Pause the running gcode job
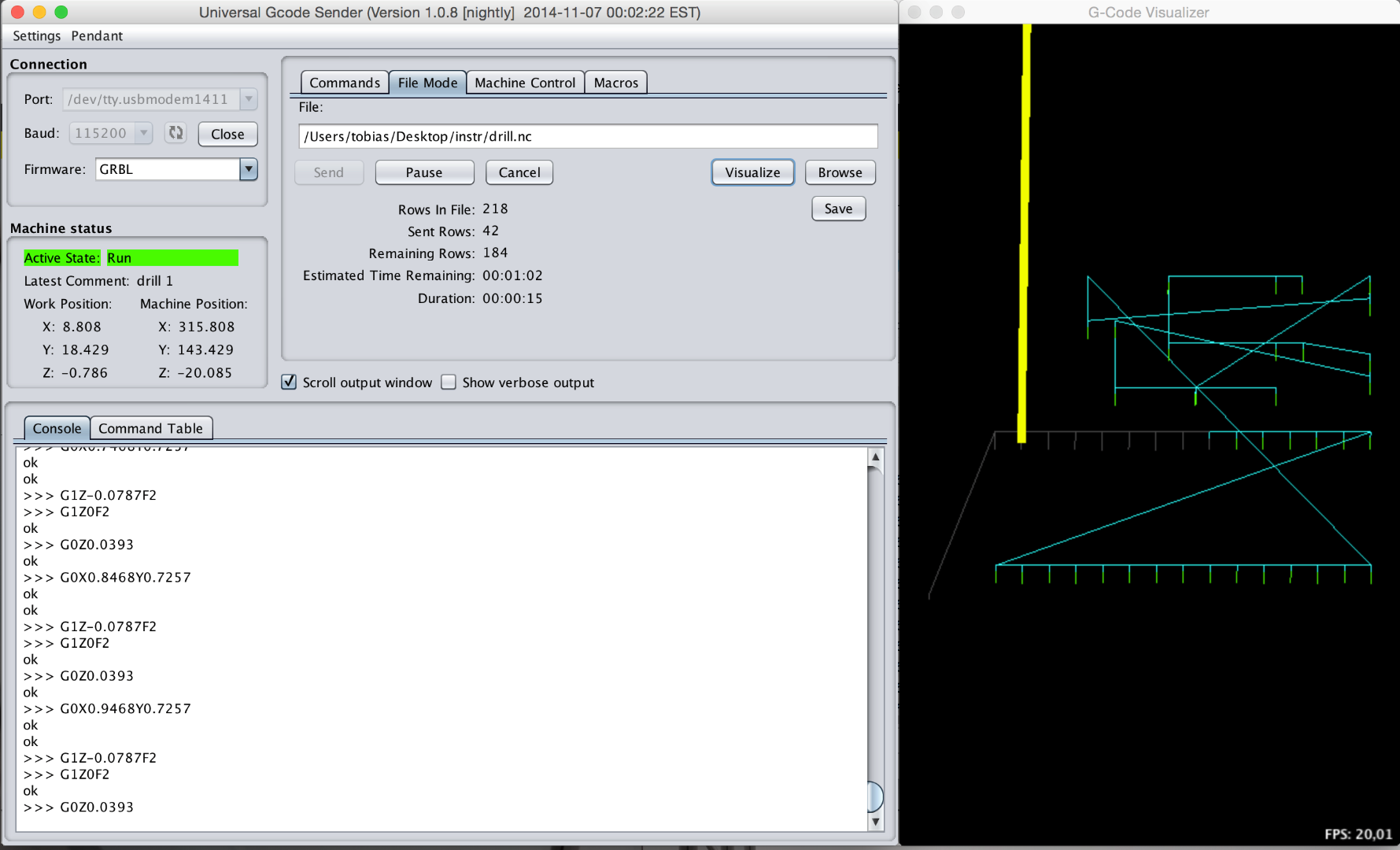Image resolution: width=1400 pixels, height=850 pixels. tap(424, 172)
